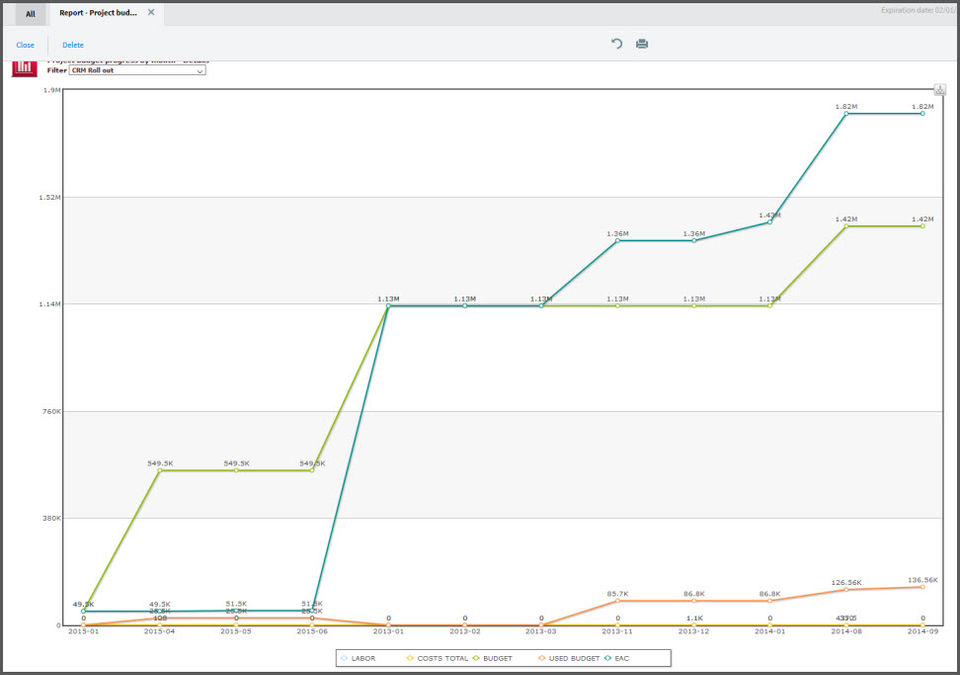Switch to the All tab
960x675 pixels.
tap(30, 14)
